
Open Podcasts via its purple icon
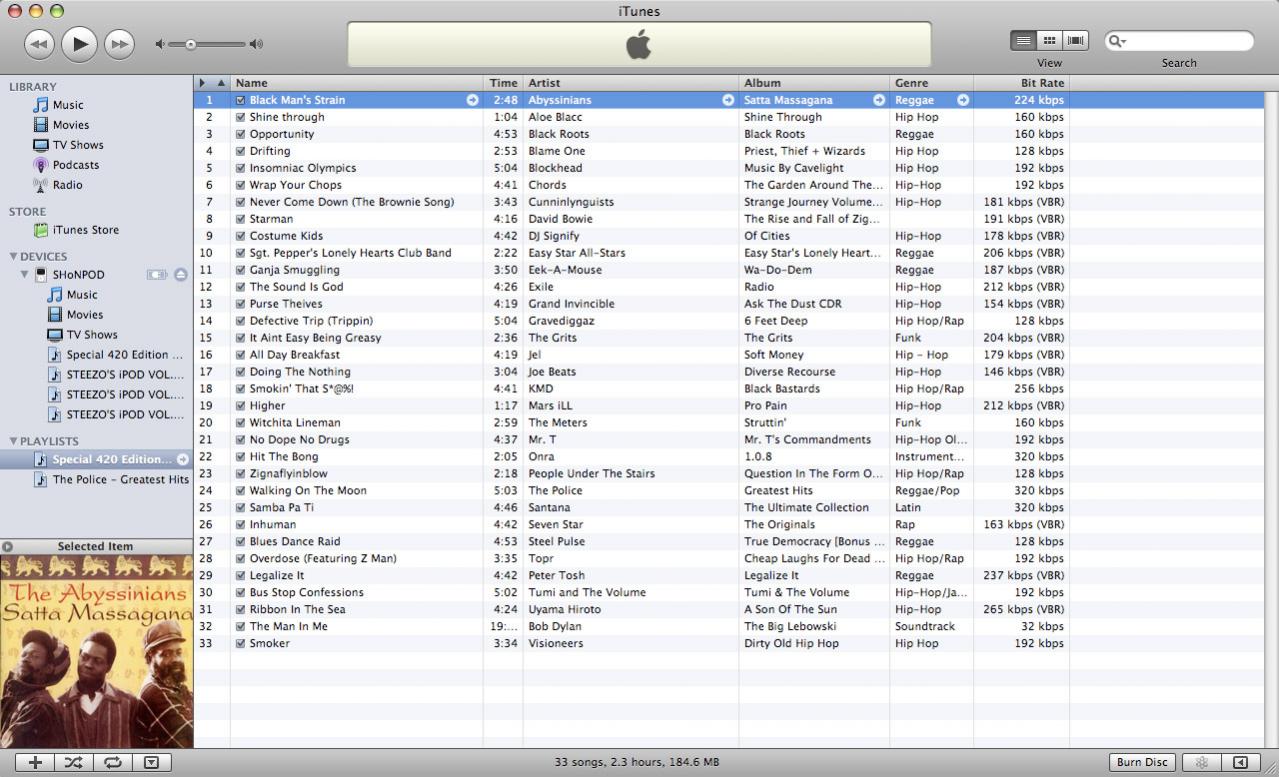pos(41,165)
